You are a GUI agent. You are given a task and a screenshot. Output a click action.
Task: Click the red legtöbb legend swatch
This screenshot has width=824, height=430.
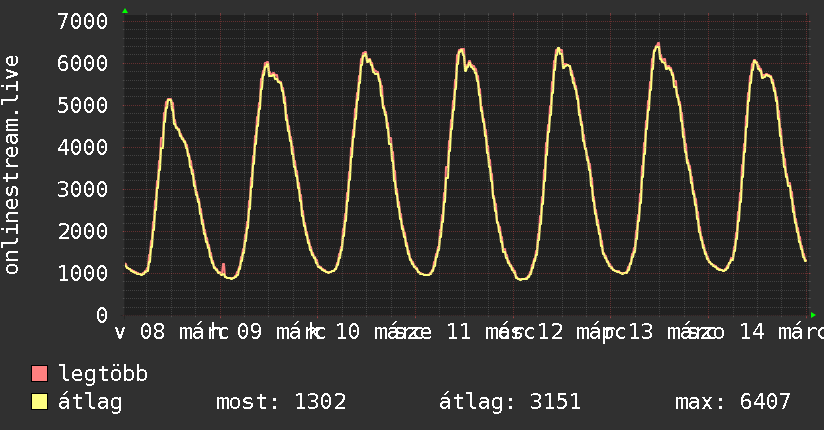40,374
